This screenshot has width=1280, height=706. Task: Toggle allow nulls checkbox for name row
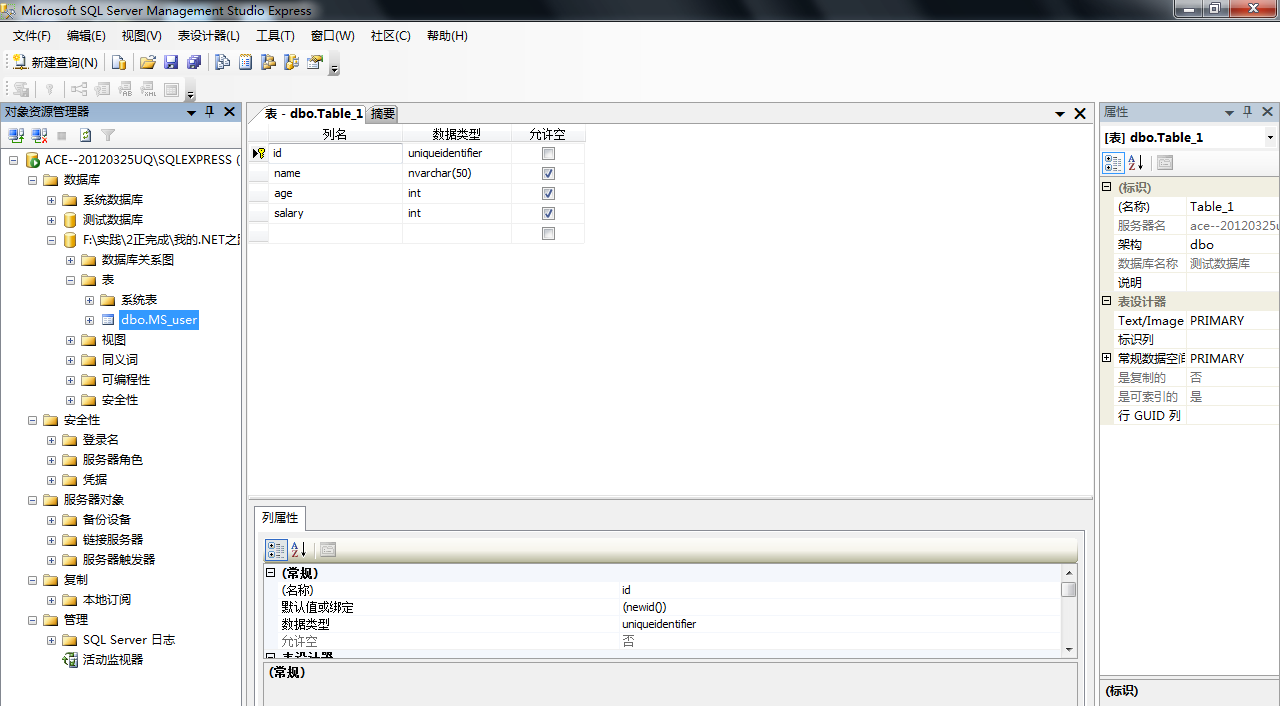click(x=548, y=173)
